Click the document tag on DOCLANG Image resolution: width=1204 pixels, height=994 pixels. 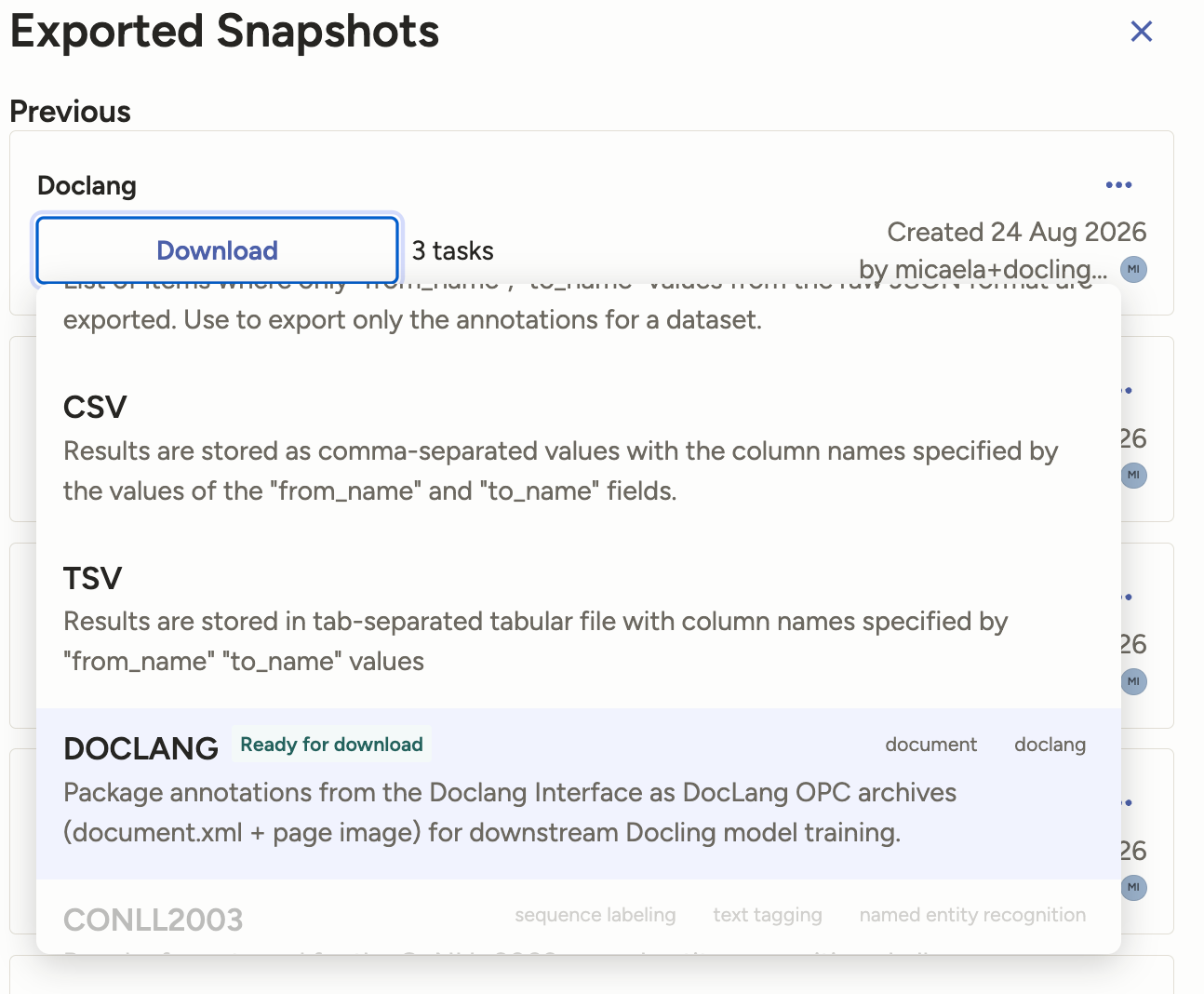pos(930,745)
